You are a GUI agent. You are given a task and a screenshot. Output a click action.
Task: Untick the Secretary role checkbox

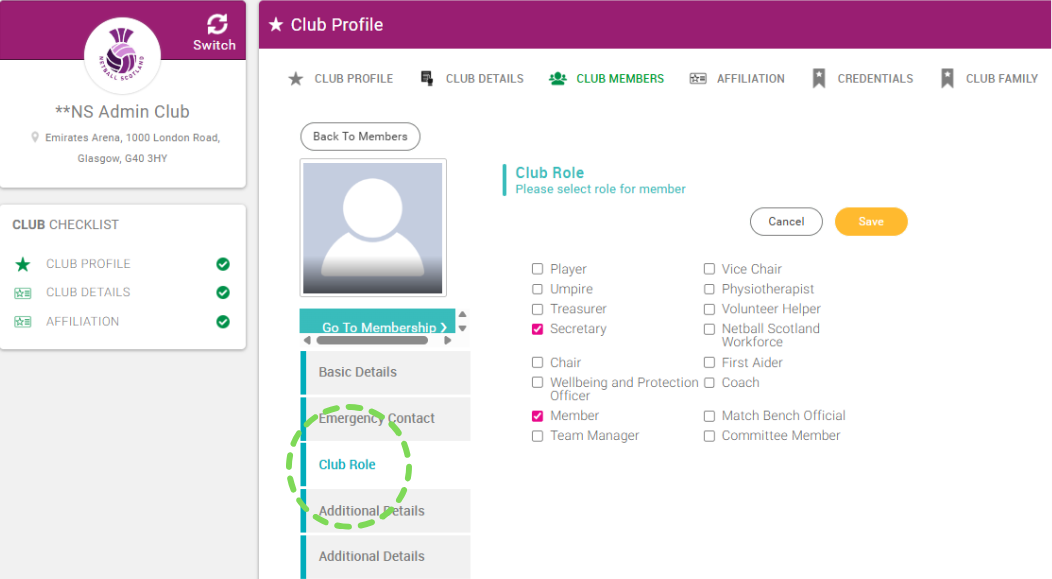tap(537, 329)
